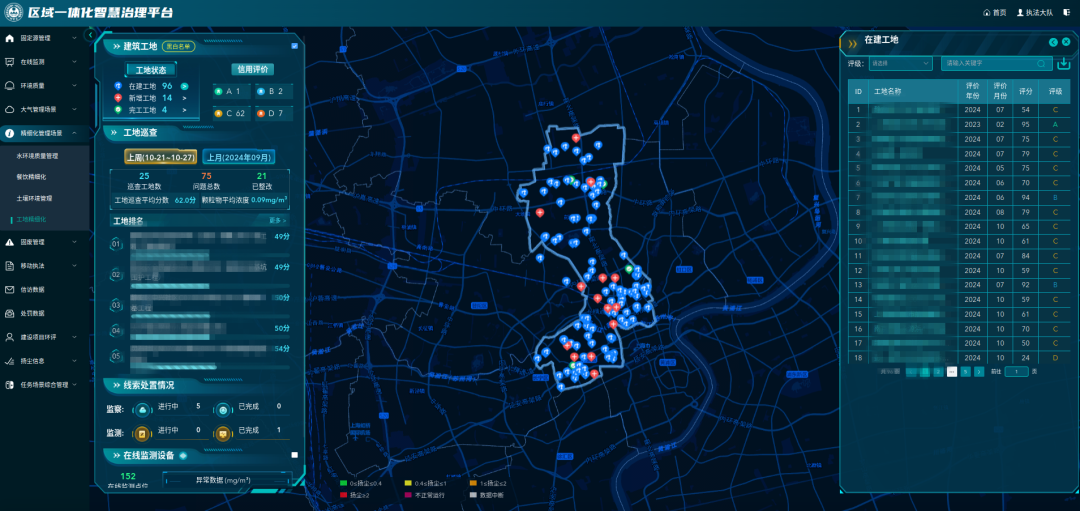Open the 评级 rating dropdown
Image resolution: width=1080 pixels, height=511 pixels.
point(900,63)
